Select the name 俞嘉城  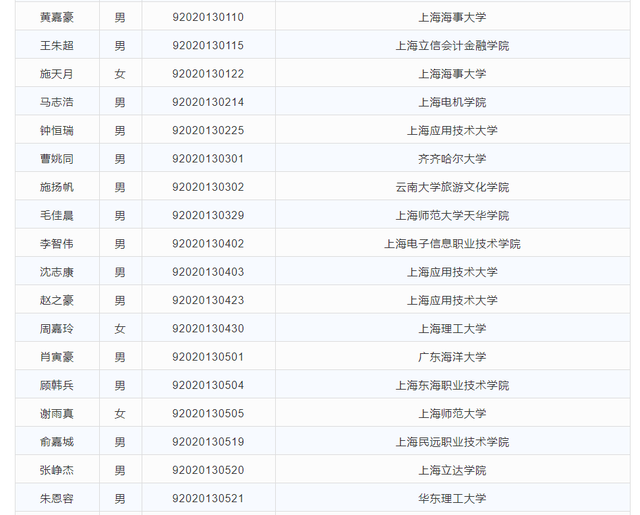point(57,442)
